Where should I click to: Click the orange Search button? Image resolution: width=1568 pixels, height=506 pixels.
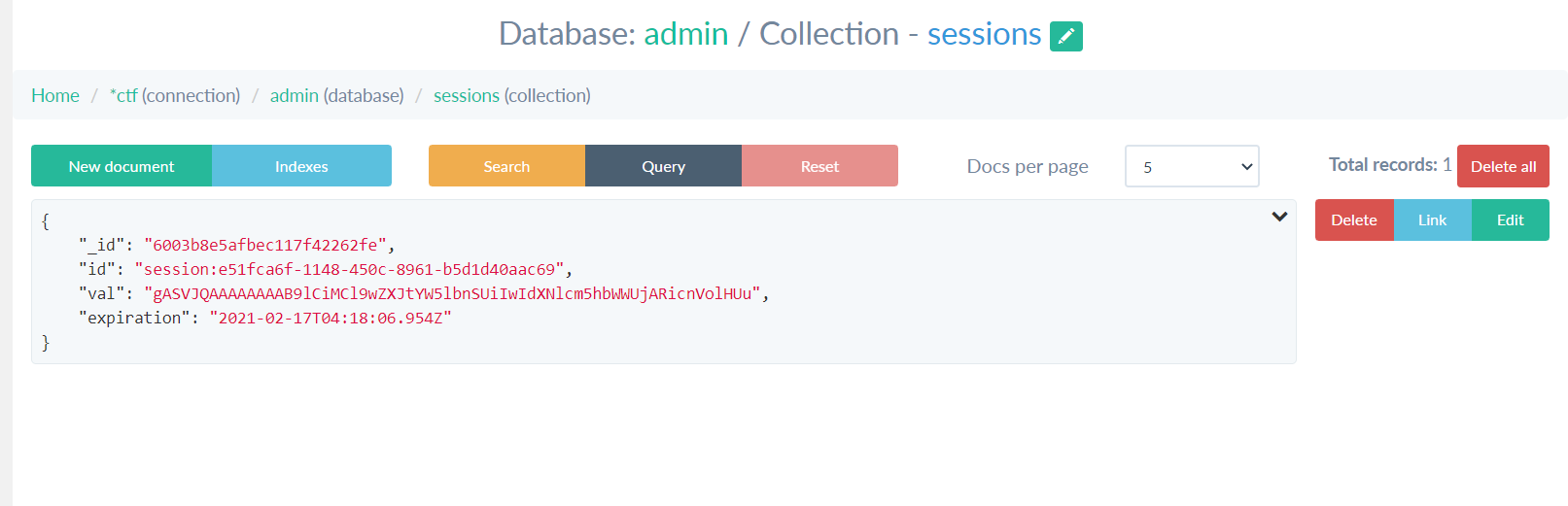(506, 166)
